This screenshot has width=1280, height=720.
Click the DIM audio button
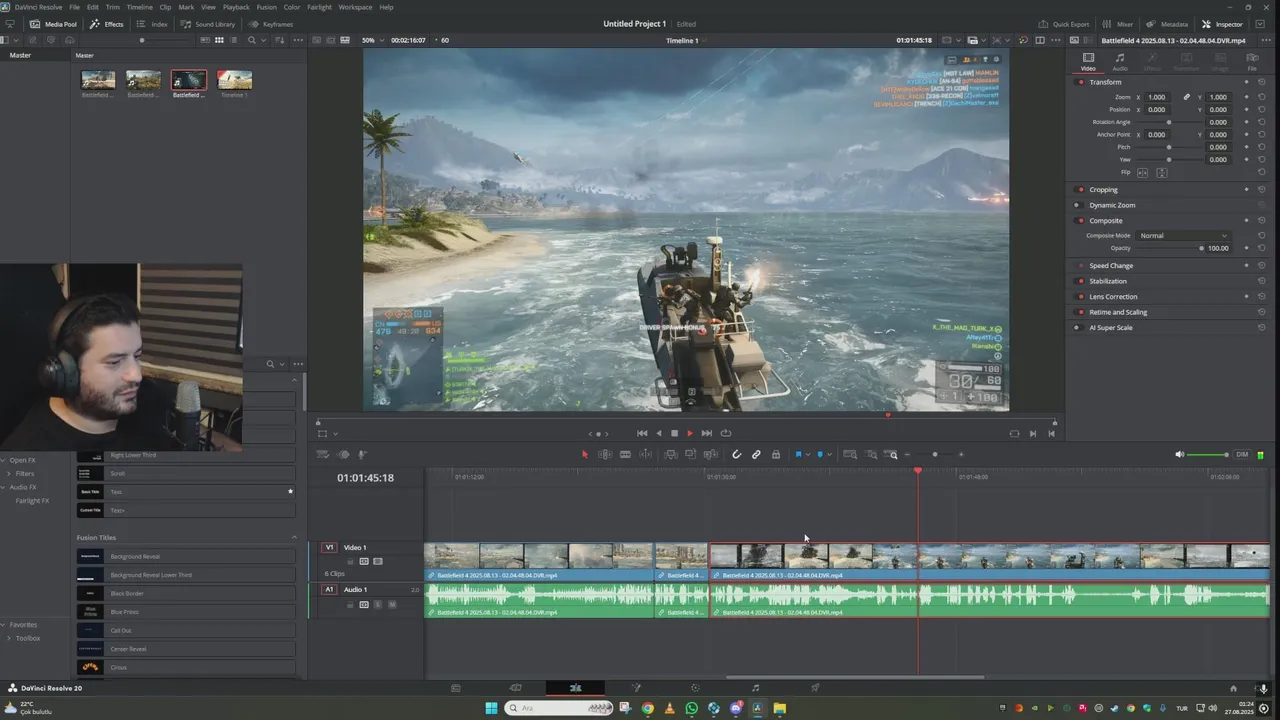pyautogui.click(x=1242, y=455)
